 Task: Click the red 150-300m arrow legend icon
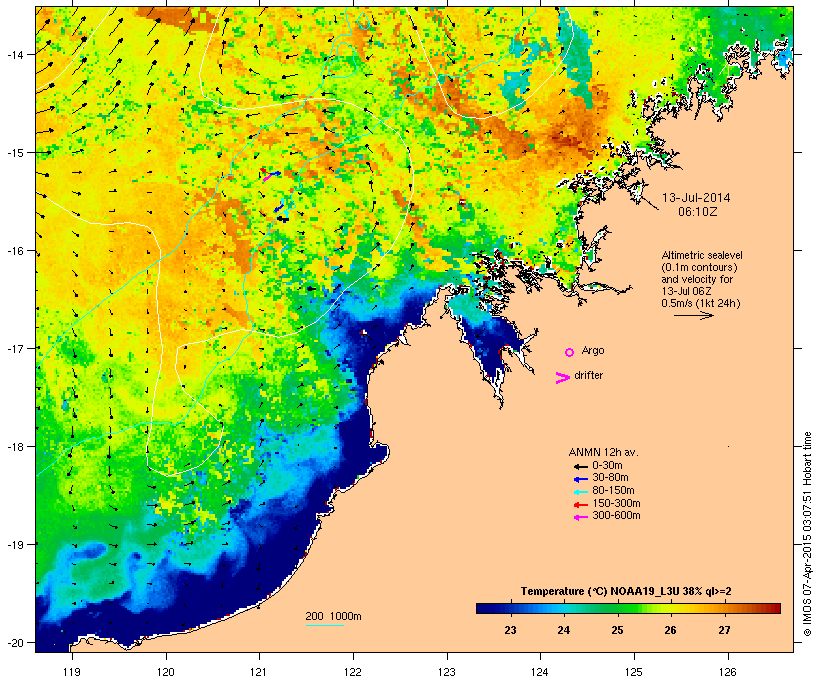tap(580, 505)
